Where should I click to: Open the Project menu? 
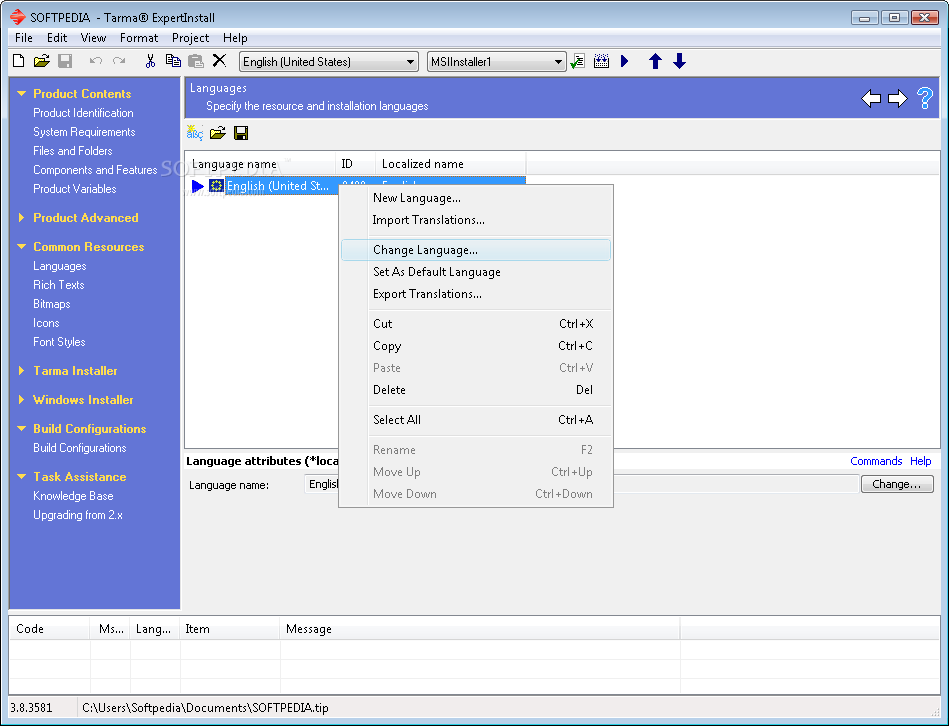pos(190,38)
